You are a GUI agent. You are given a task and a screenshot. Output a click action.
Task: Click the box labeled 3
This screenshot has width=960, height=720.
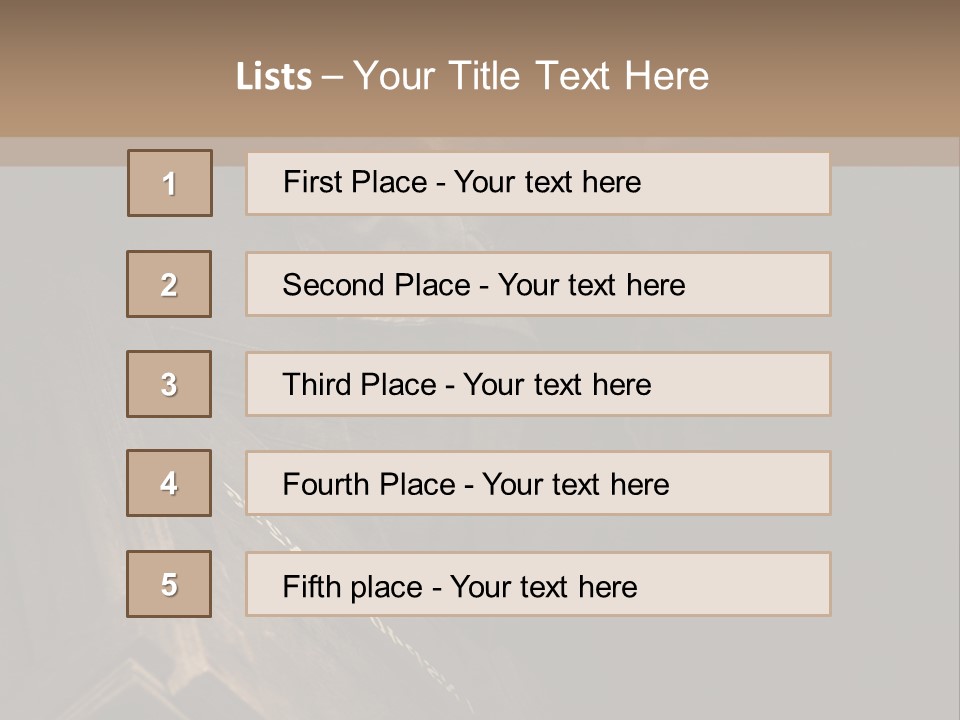pyautogui.click(x=169, y=384)
